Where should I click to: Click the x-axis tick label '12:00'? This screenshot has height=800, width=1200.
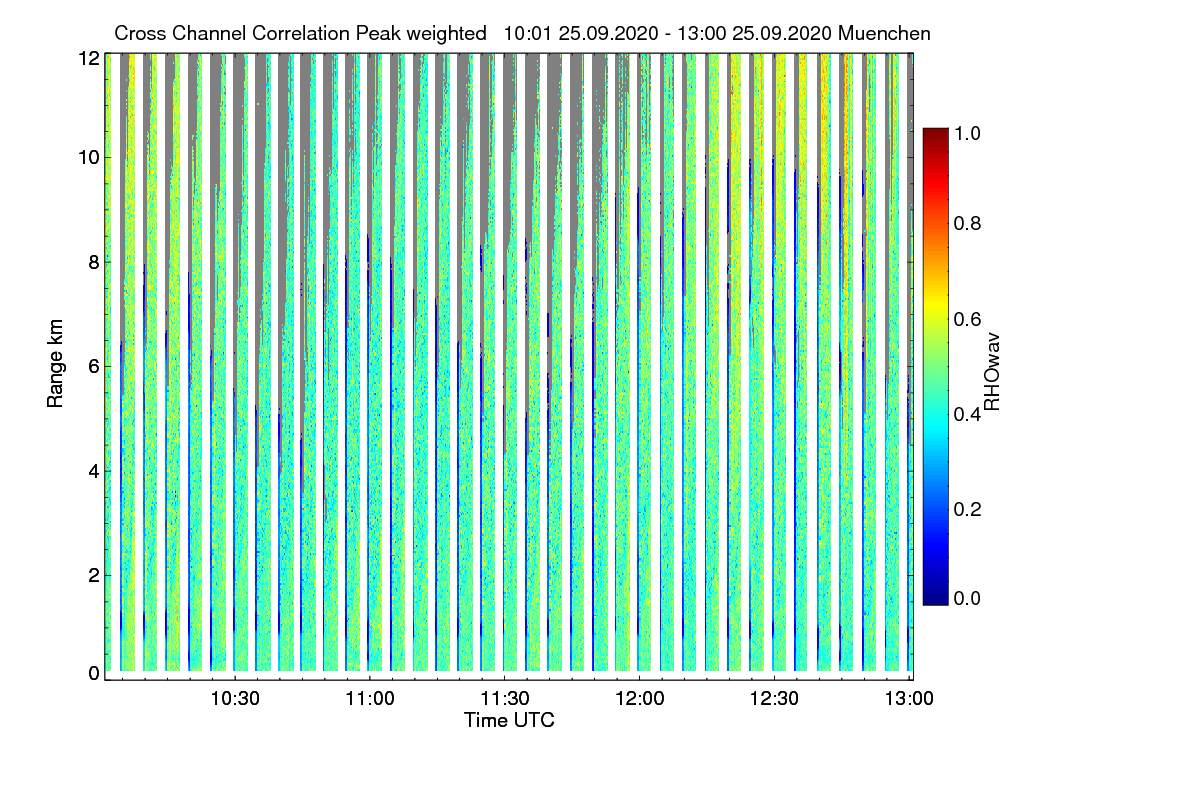[x=640, y=698]
